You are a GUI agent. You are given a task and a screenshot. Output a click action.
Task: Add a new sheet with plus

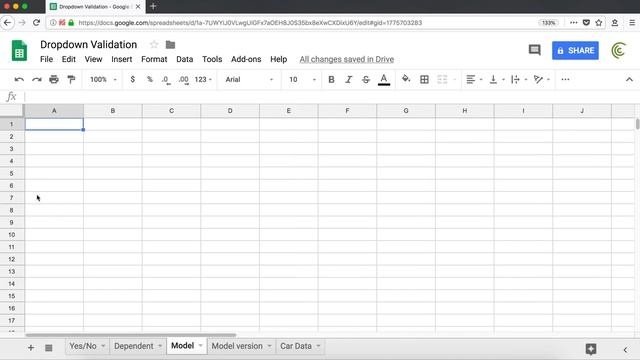tap(31, 348)
